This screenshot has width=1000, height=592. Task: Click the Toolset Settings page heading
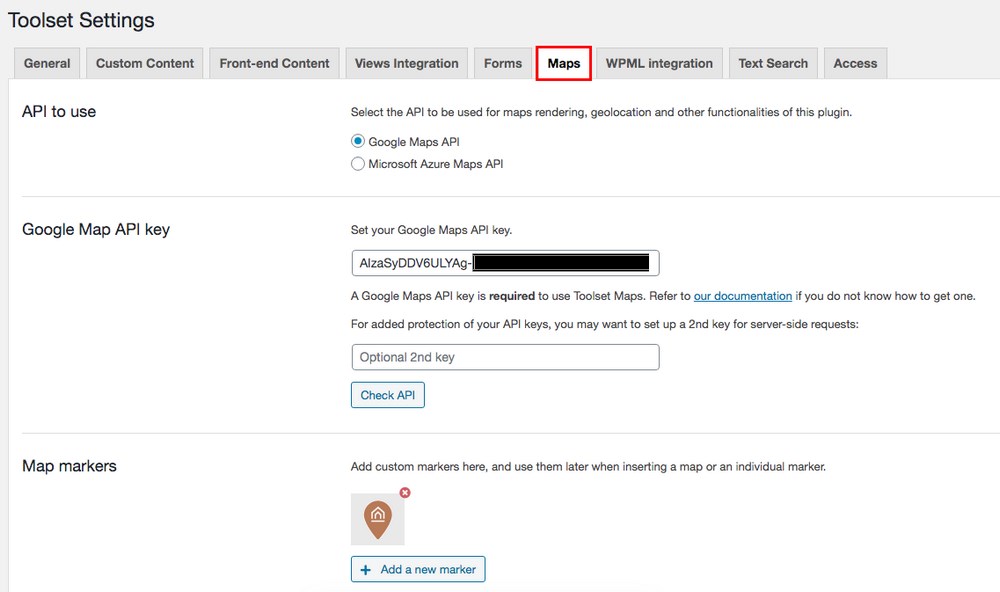coord(81,20)
